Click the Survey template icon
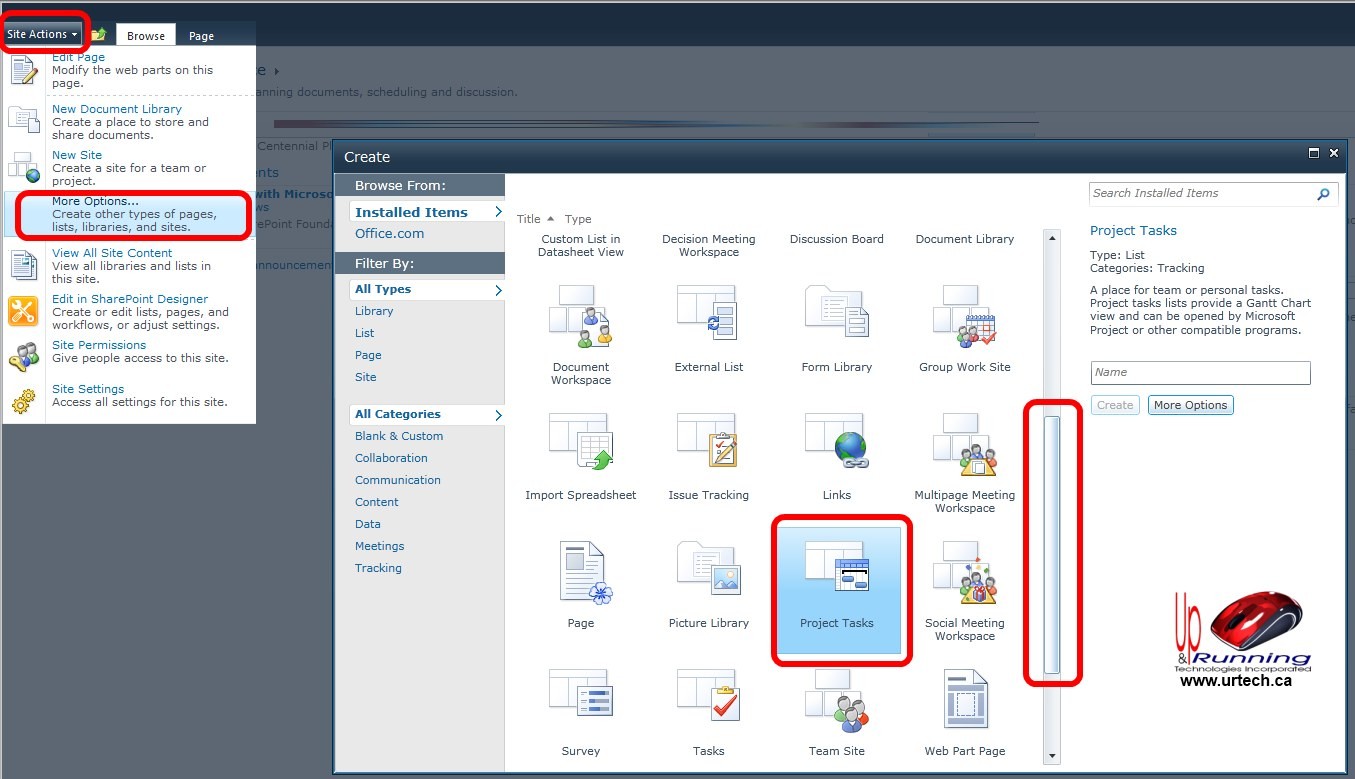The image size is (1355, 779). tap(580, 699)
